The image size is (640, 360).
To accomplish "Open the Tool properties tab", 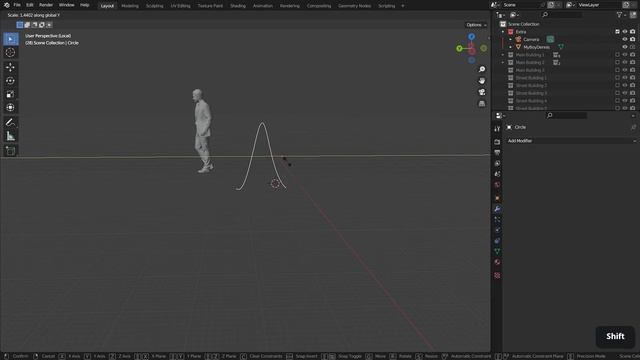I will click(x=497, y=129).
